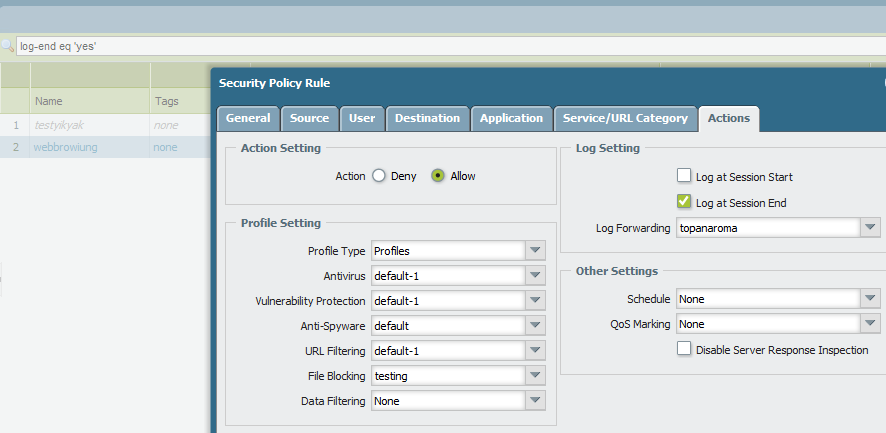The image size is (886, 433).
Task: Open the Log Forwarding dropdown
Action: coord(870,228)
